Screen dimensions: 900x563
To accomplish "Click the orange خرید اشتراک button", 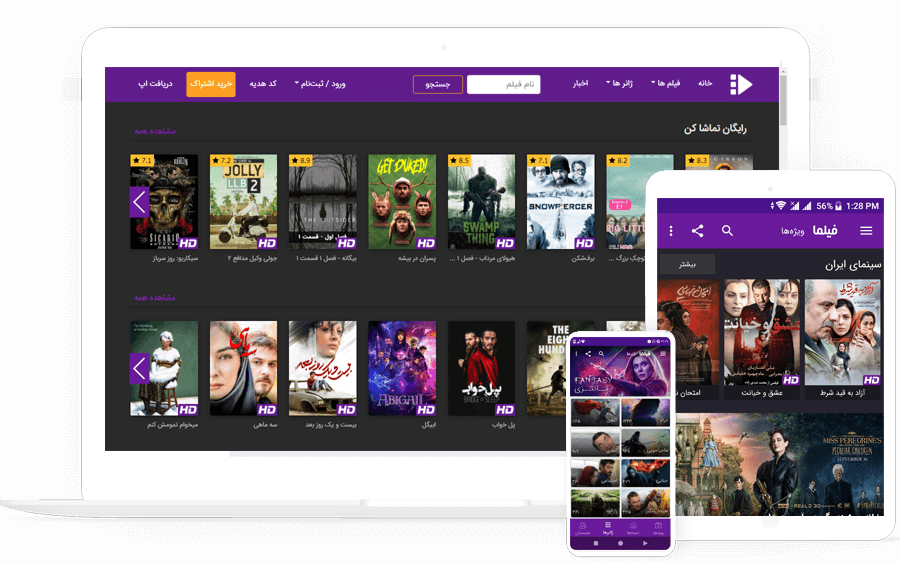I will pyautogui.click(x=211, y=84).
